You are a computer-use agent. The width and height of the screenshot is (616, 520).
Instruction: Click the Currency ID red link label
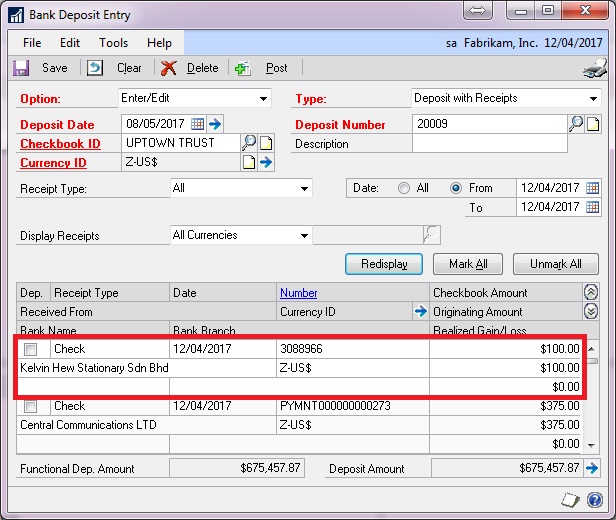53,163
